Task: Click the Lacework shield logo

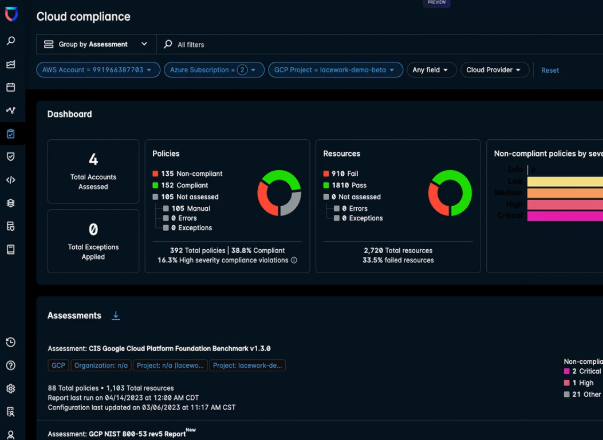Action: click(11, 15)
